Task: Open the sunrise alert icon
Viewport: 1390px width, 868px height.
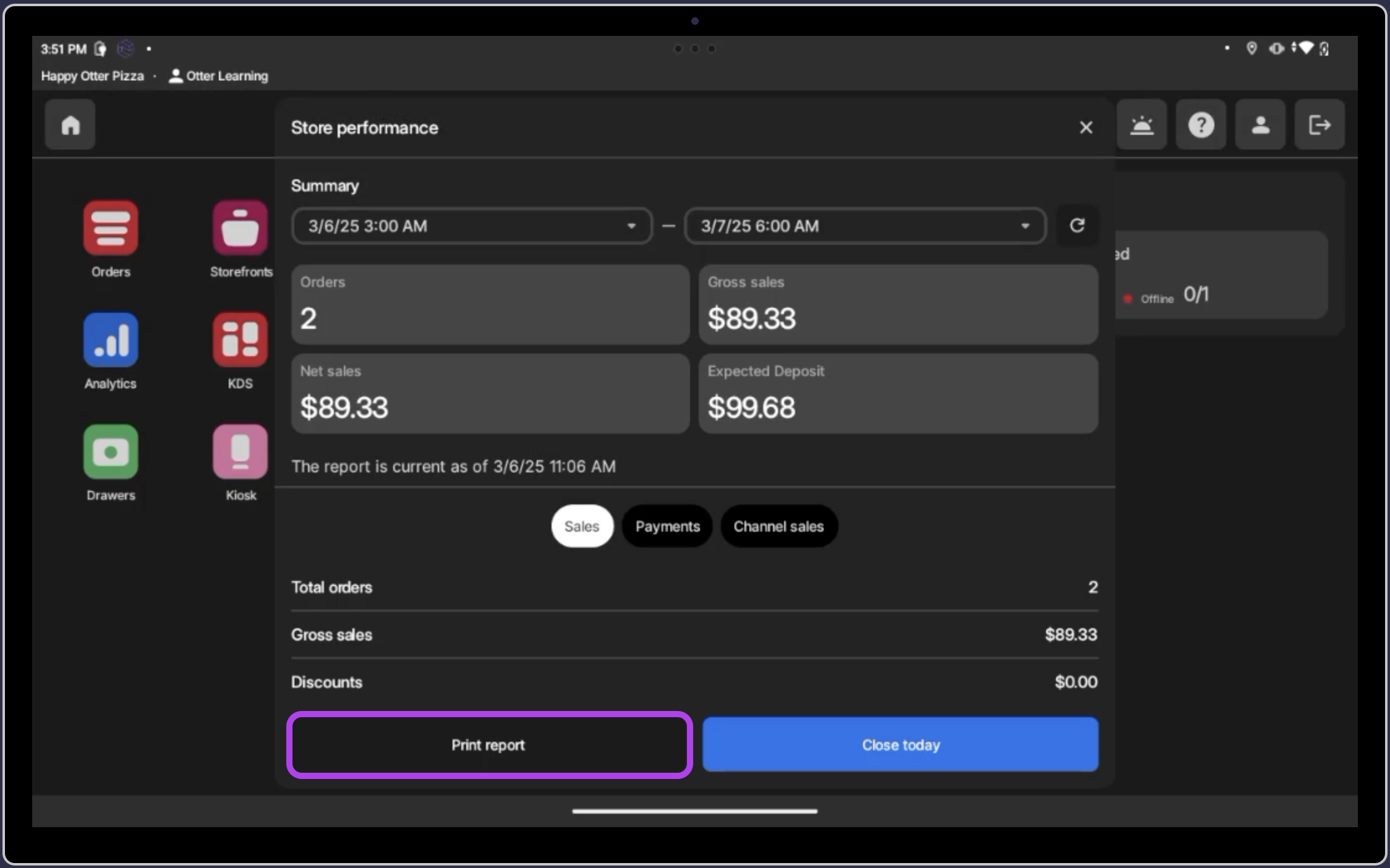Action: pyautogui.click(x=1141, y=125)
